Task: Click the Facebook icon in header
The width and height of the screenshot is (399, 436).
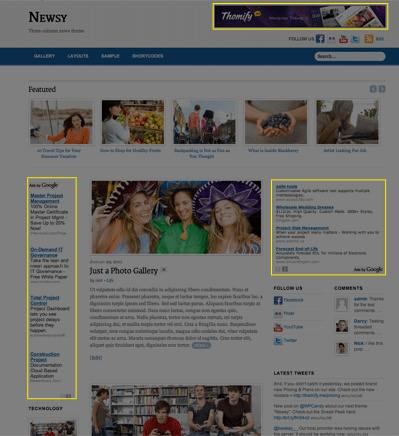Action: pyautogui.click(x=320, y=39)
